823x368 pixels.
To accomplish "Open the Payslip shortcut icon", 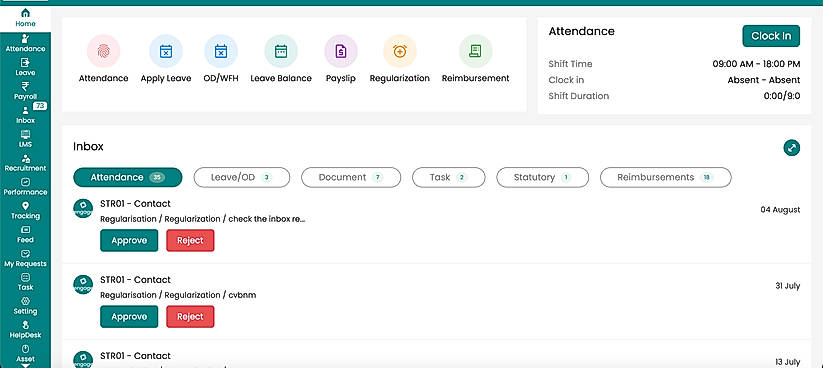I will (x=341, y=51).
